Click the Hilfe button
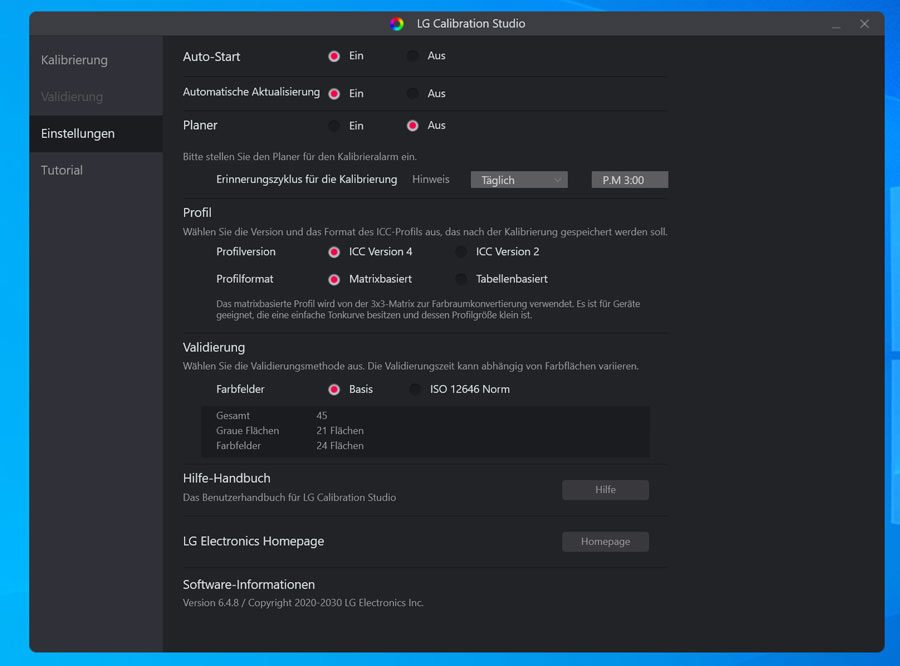Screen dimensions: 900x666 (606, 490)
